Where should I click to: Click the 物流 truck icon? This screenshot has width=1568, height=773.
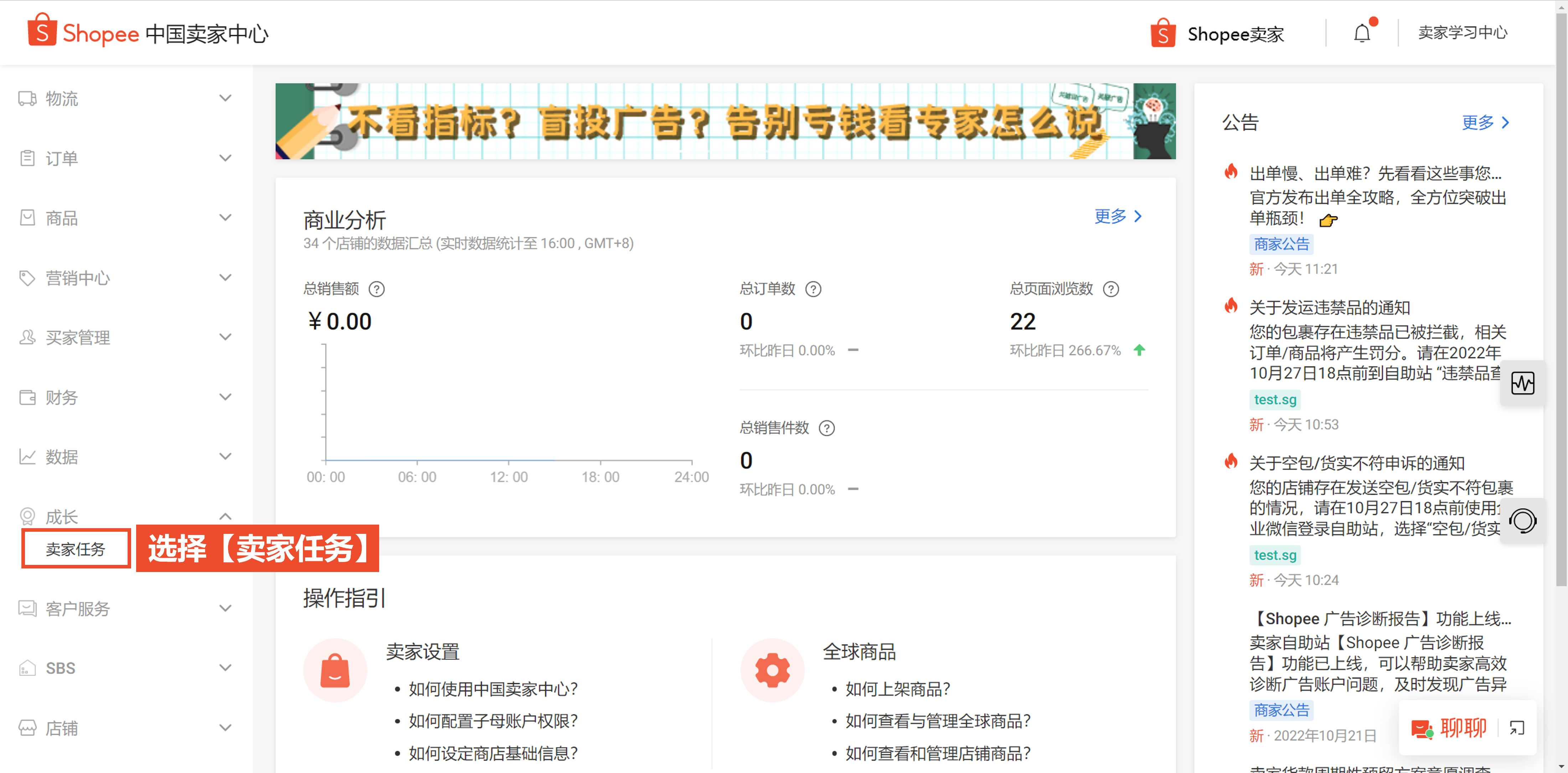click(x=27, y=98)
